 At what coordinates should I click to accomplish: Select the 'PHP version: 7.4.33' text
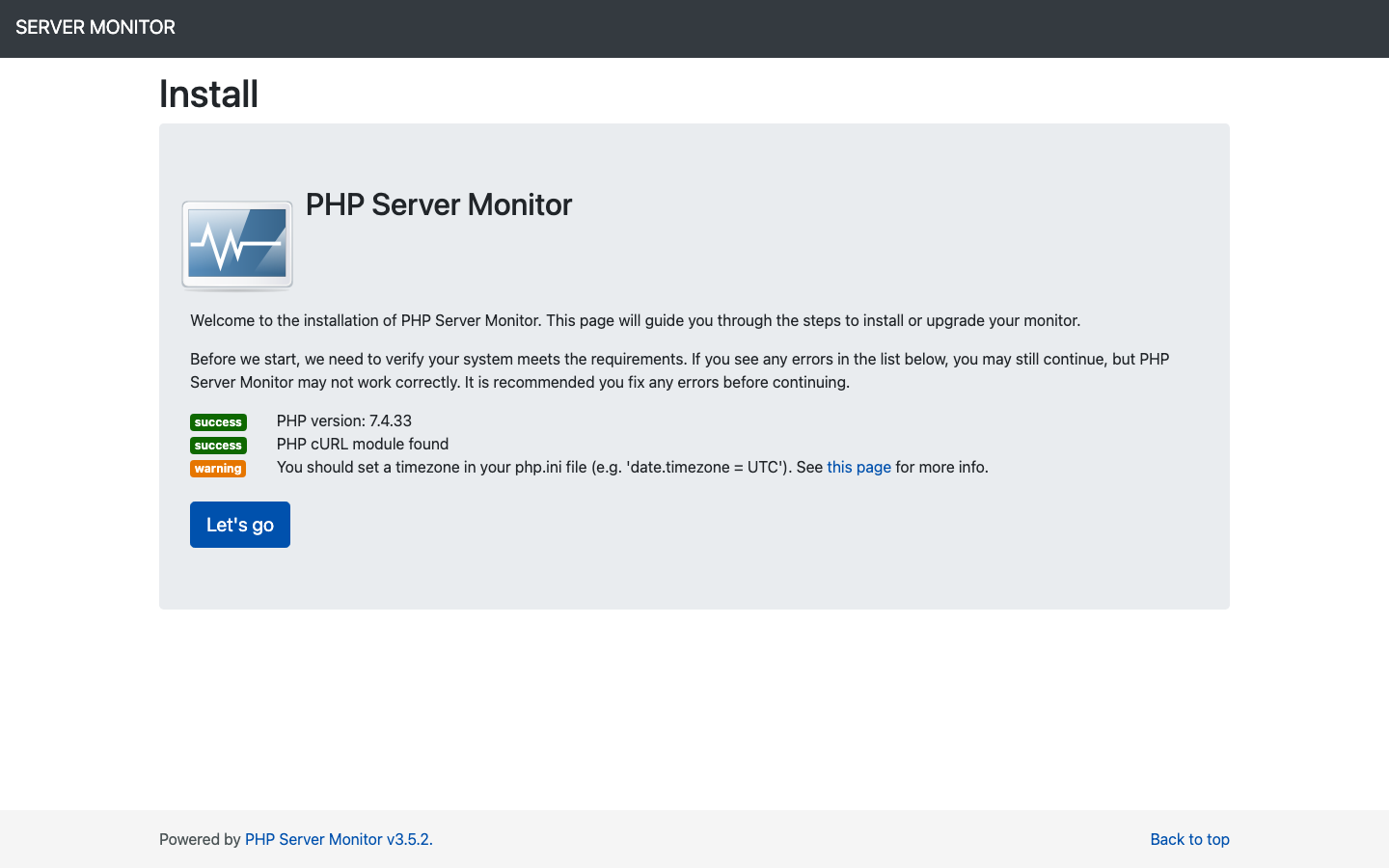pos(344,420)
